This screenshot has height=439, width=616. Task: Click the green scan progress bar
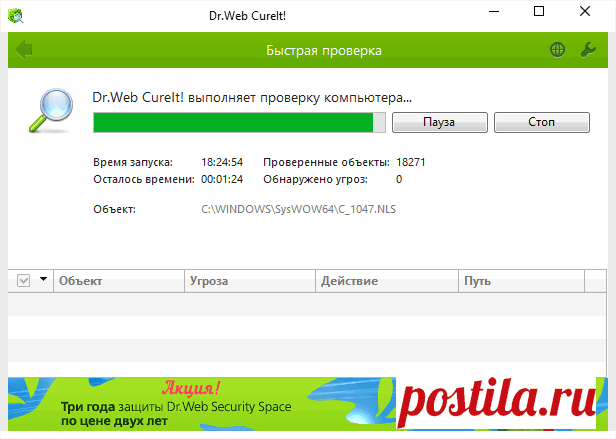[239, 122]
